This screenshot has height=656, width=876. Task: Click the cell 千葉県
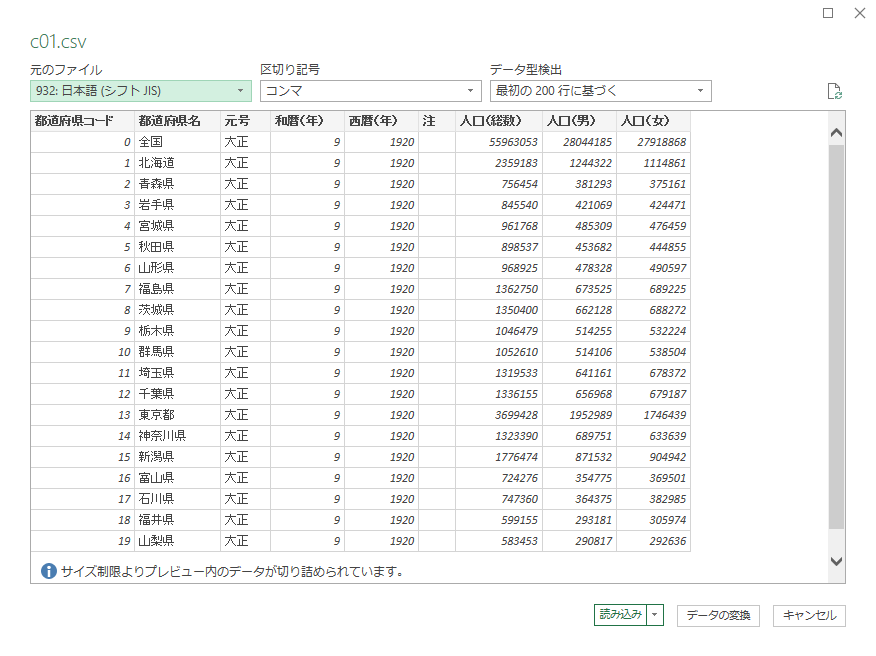[x=177, y=394]
